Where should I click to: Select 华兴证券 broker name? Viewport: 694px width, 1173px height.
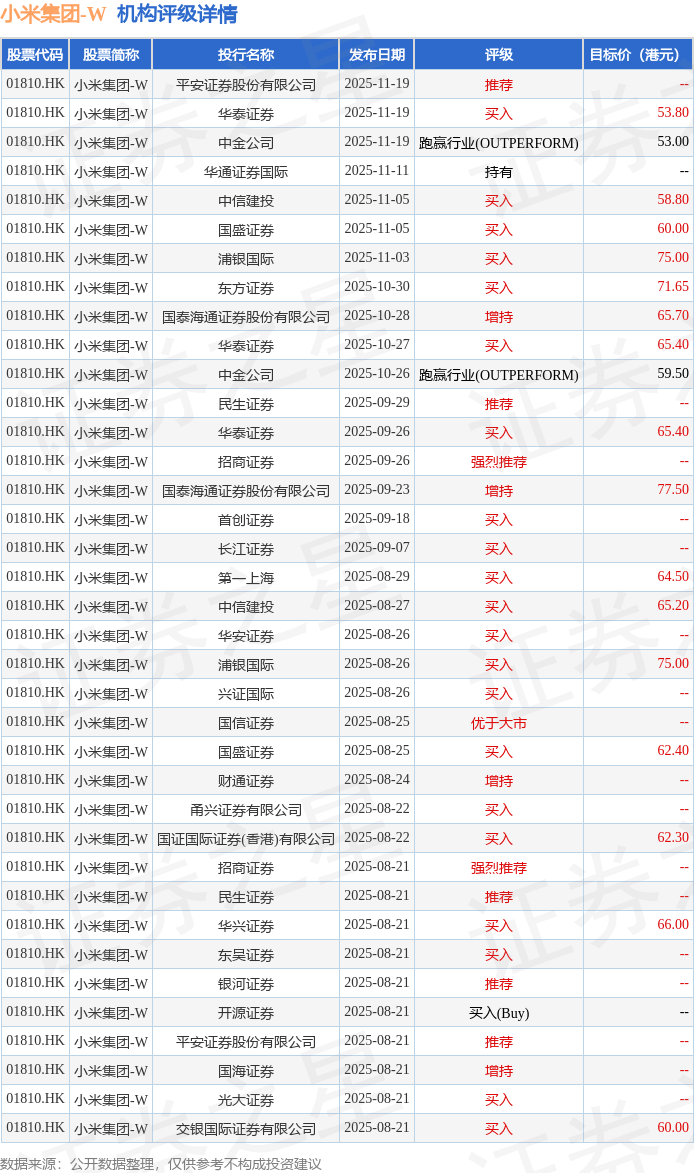pos(245,925)
